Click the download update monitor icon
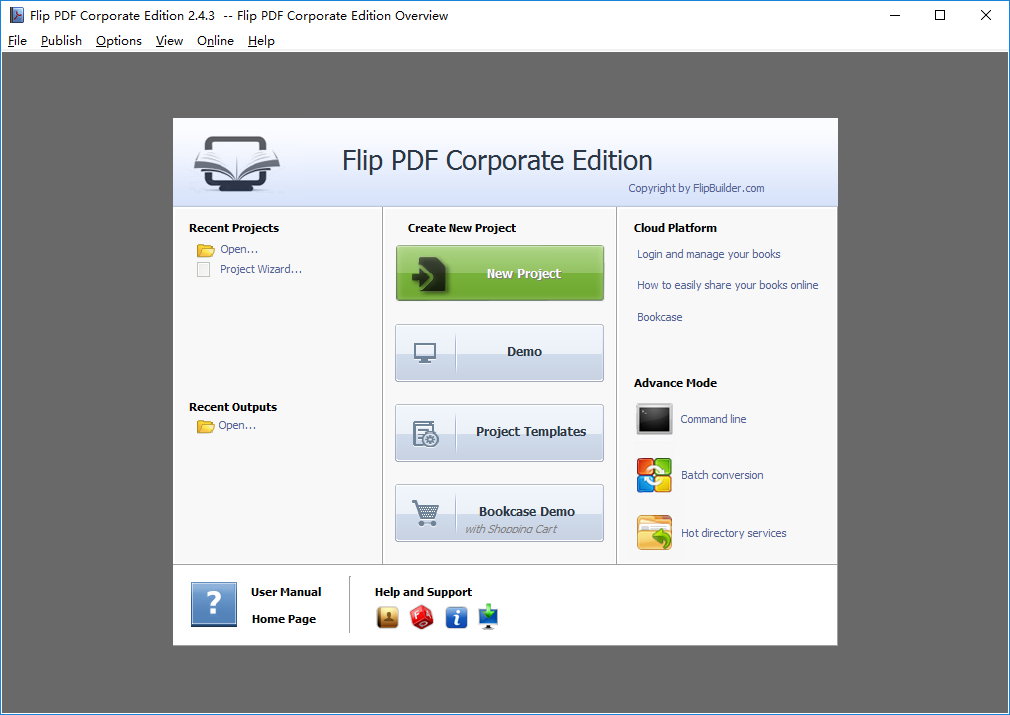Viewport: 1010px width, 715px height. [x=489, y=616]
